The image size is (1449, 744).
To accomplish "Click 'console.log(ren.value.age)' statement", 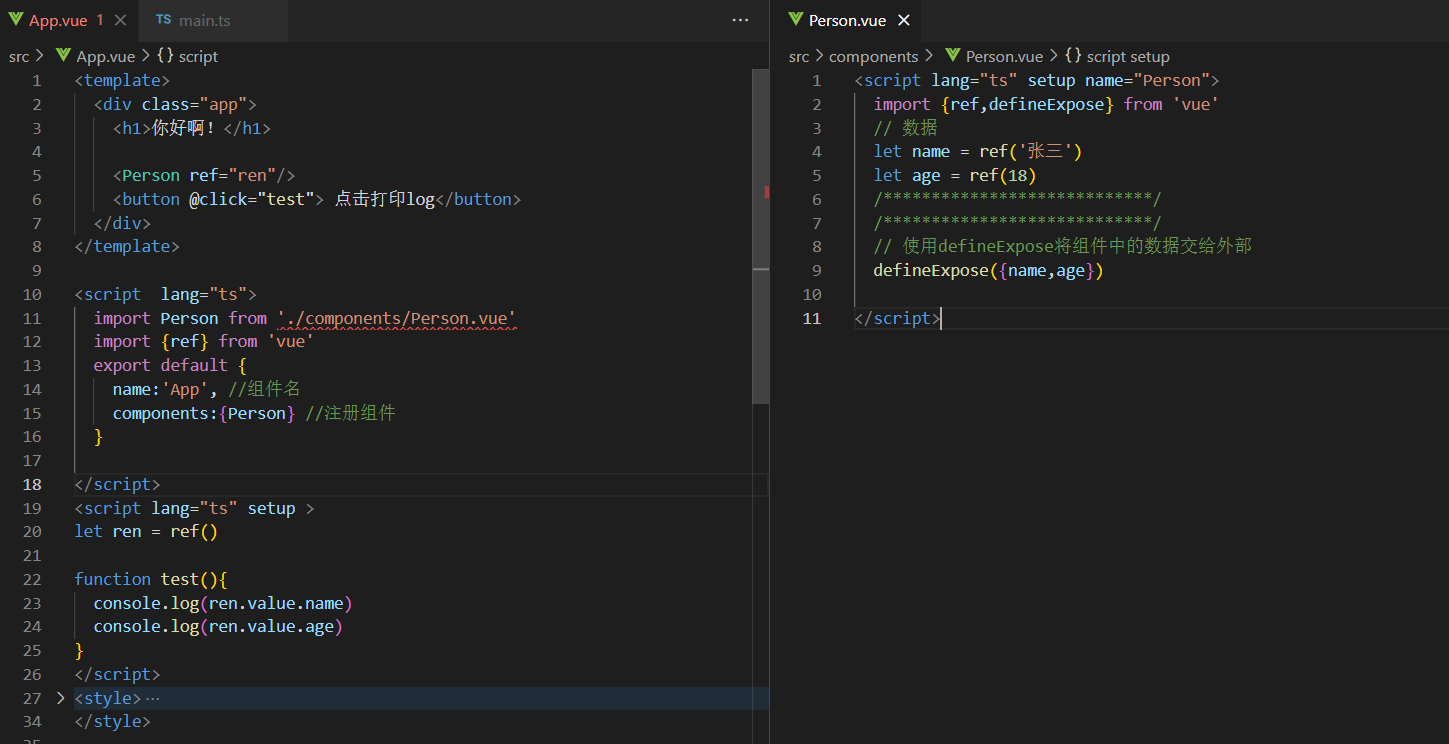I will (x=218, y=626).
